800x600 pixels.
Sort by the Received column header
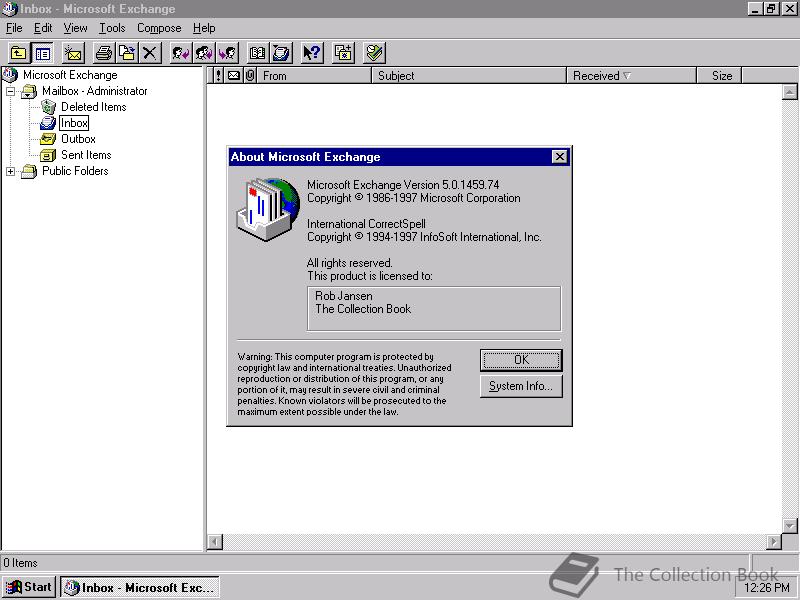click(632, 76)
